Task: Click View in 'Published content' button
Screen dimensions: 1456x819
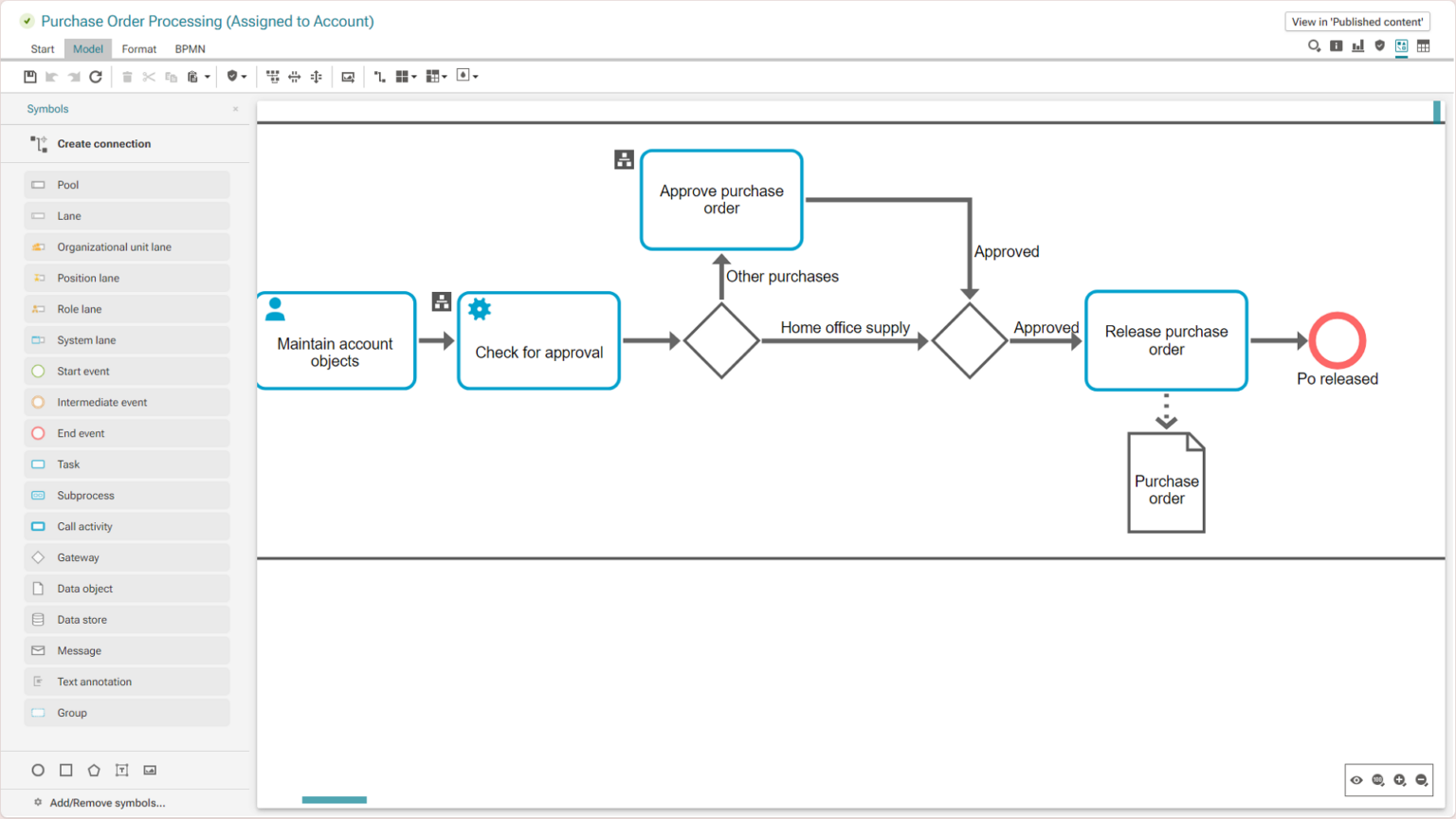Action: point(1356,21)
